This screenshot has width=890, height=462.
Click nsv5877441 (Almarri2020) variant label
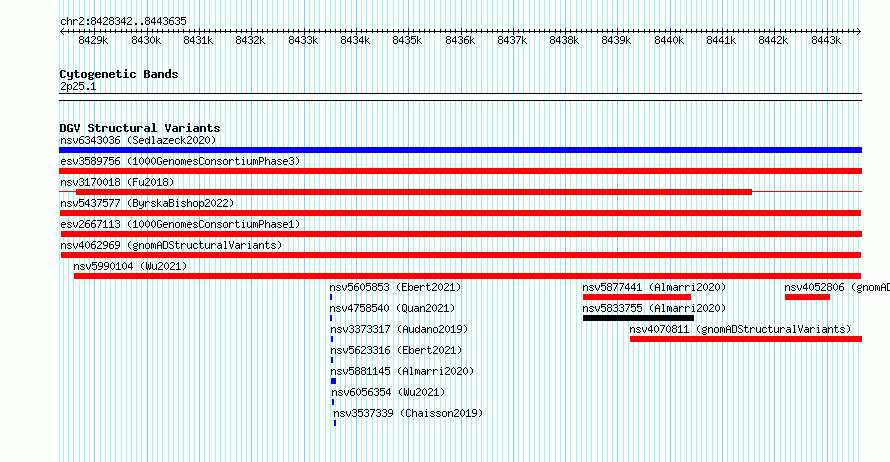[x=654, y=287]
